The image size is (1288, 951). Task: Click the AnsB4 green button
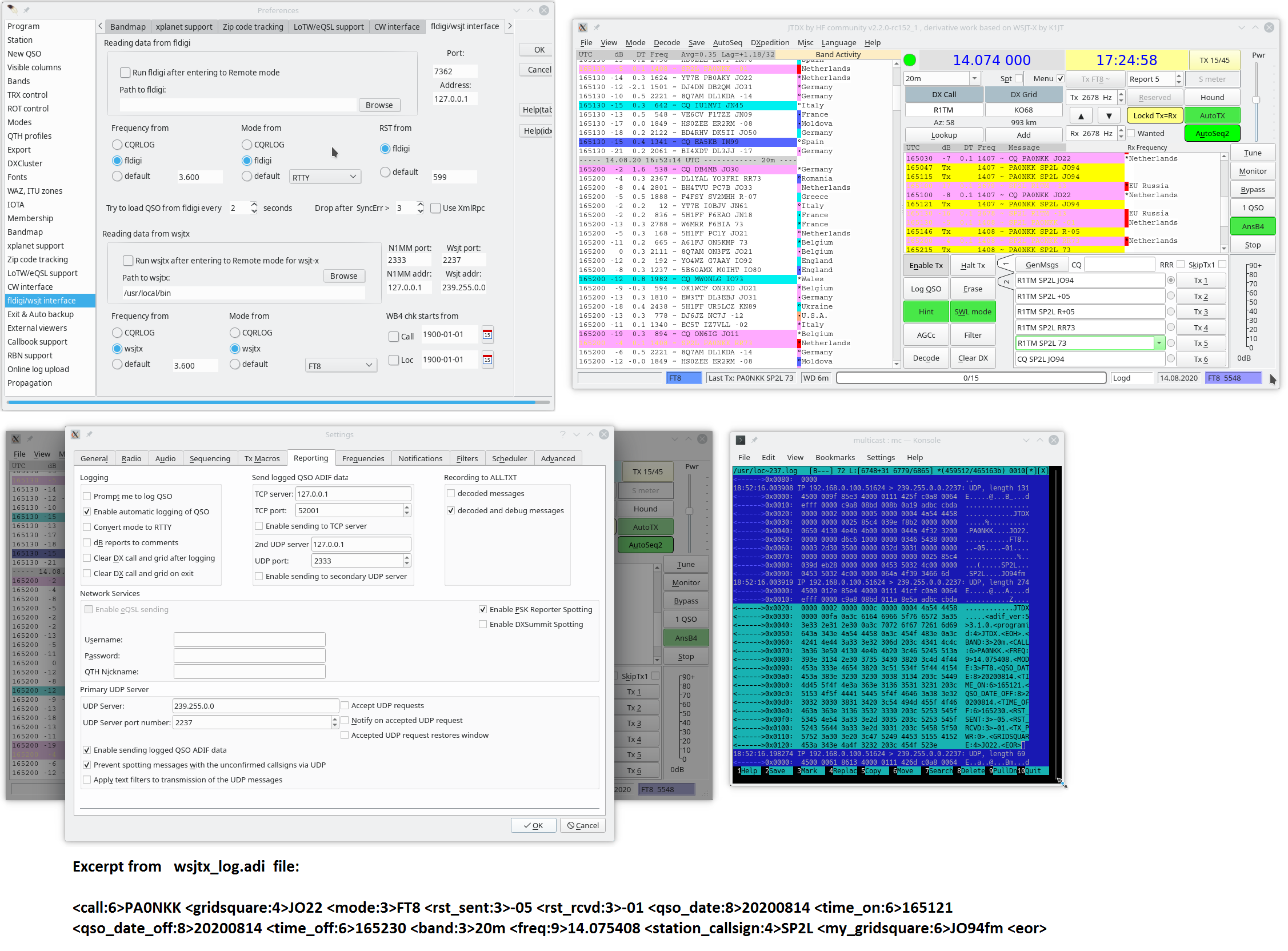tap(1253, 227)
